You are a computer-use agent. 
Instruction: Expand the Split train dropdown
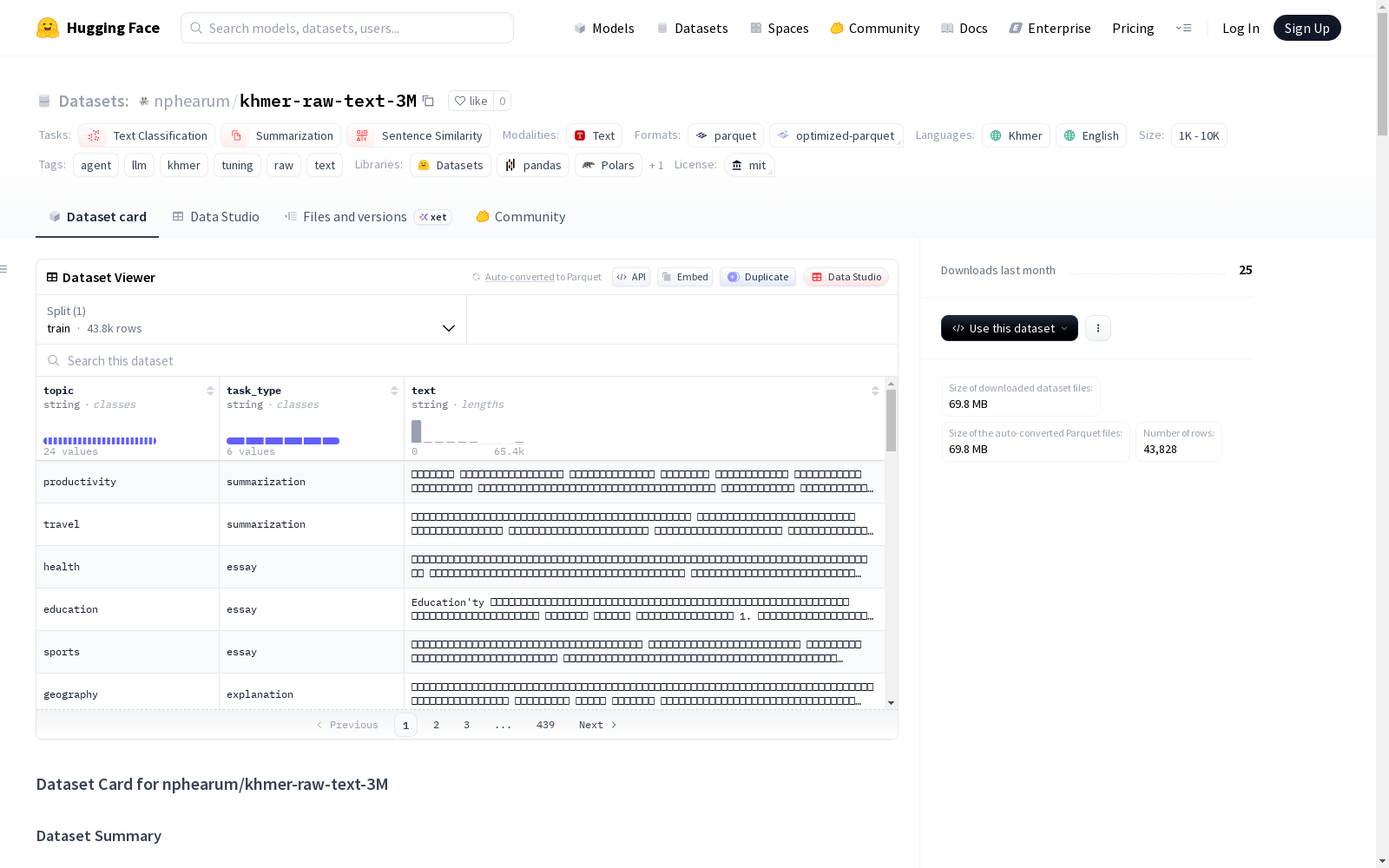click(251, 319)
